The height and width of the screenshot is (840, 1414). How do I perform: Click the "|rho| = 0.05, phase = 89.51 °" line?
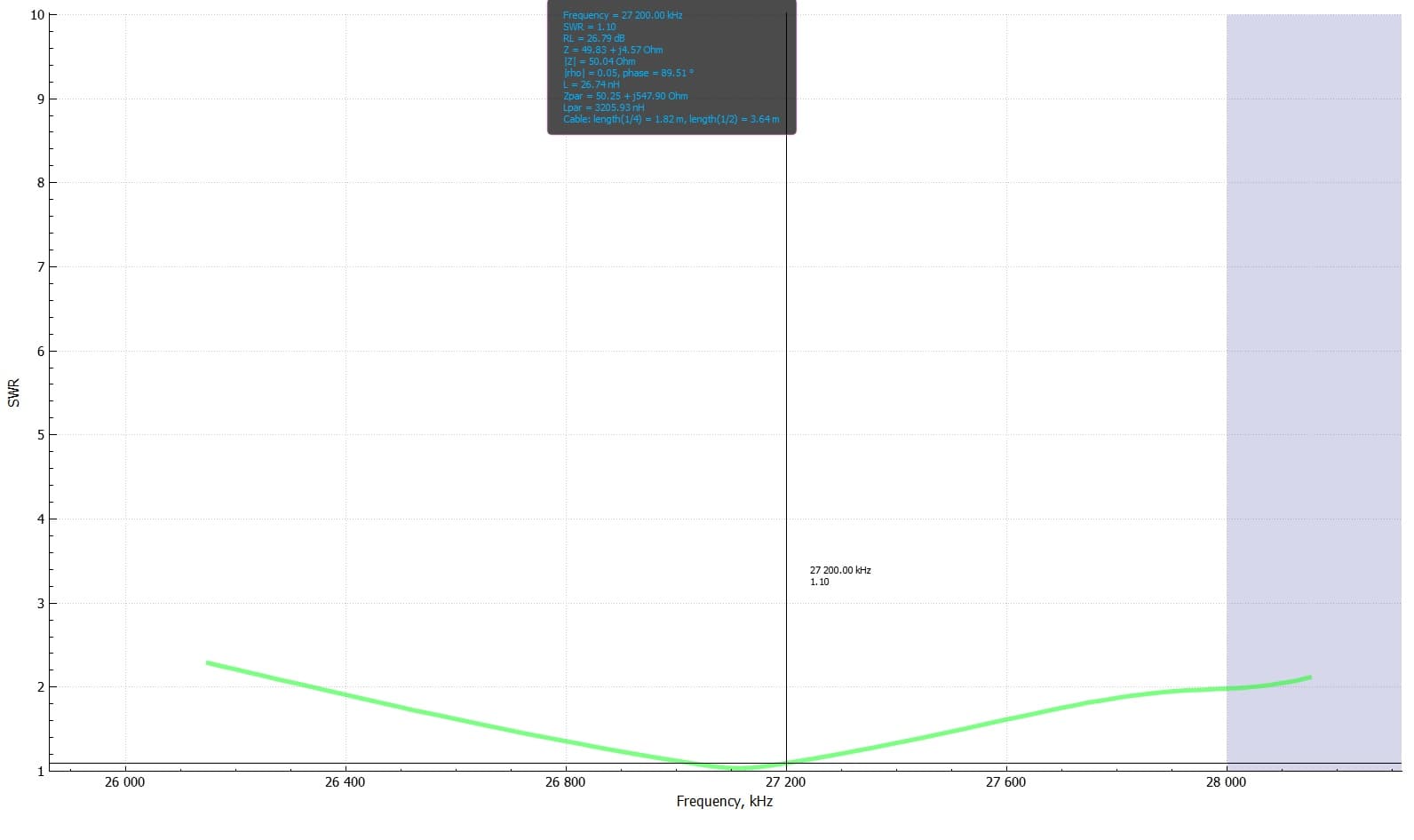[628, 73]
